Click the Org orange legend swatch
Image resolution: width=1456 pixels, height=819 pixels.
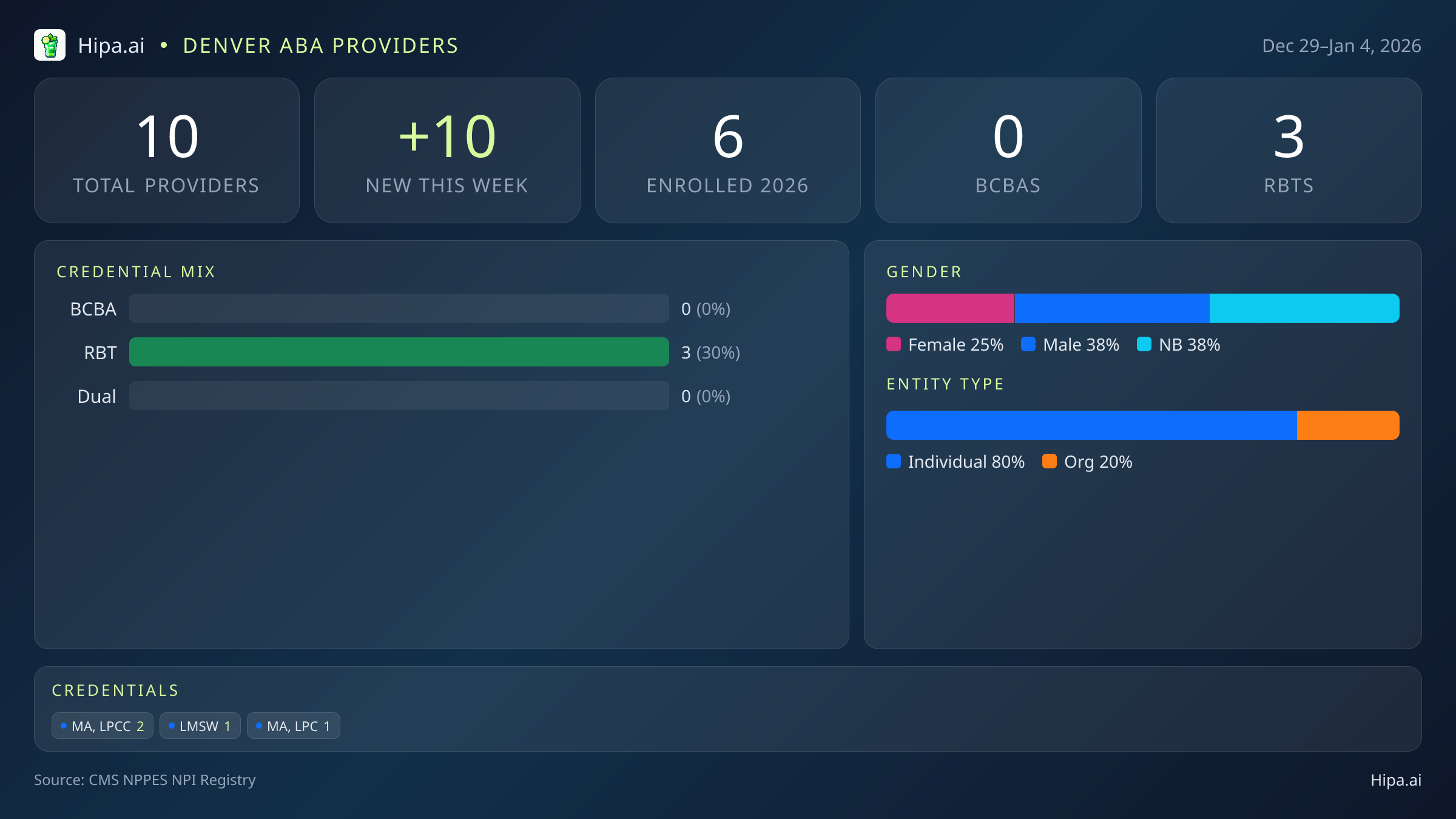pos(1050,462)
